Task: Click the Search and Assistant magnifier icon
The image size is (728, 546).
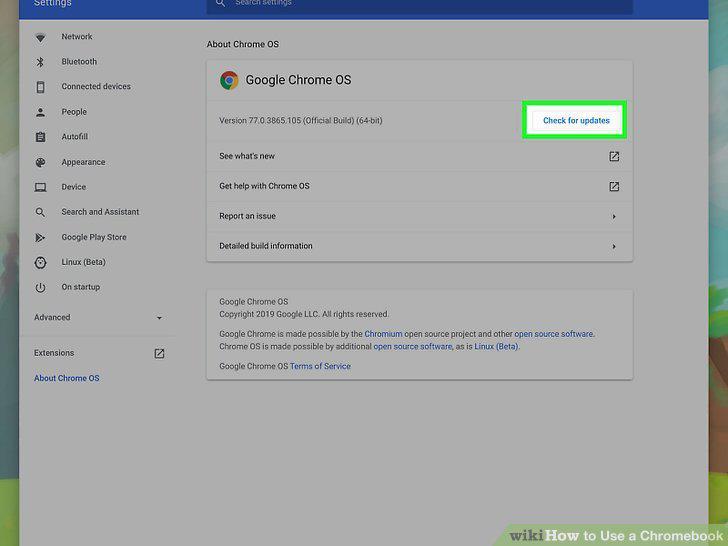Action: tap(40, 212)
